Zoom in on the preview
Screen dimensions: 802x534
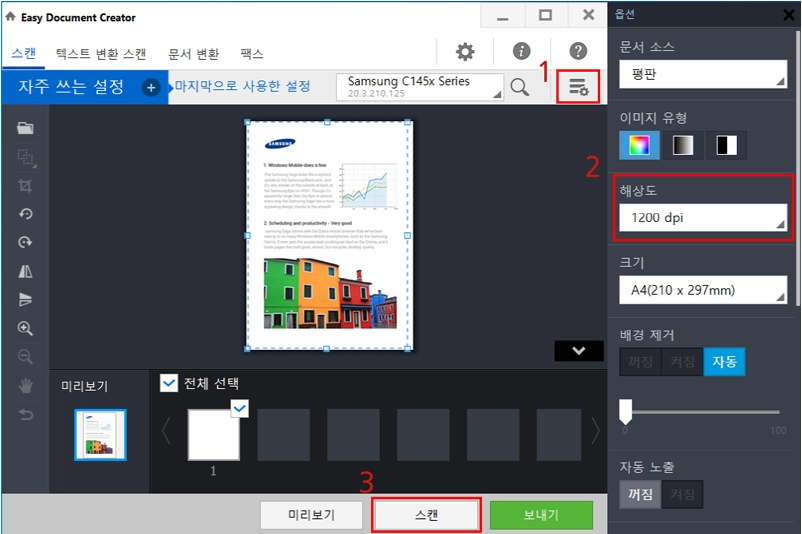(x=25, y=328)
